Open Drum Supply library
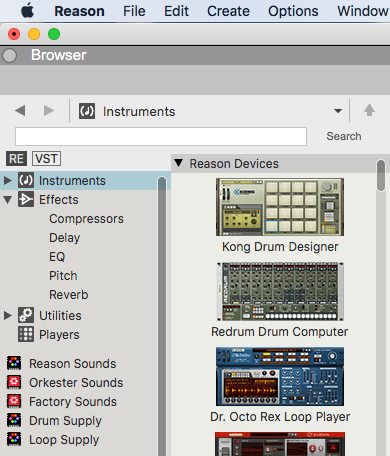The image size is (390, 456). pos(65,421)
